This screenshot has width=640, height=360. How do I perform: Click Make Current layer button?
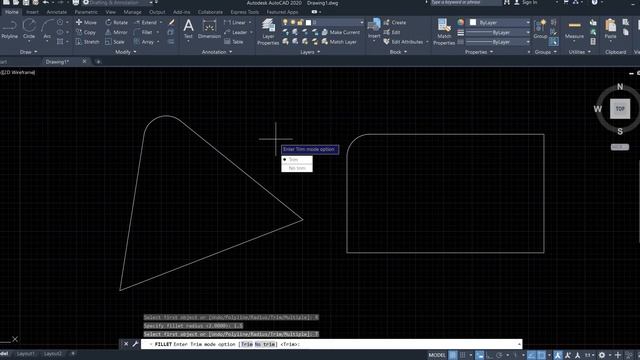click(341, 32)
